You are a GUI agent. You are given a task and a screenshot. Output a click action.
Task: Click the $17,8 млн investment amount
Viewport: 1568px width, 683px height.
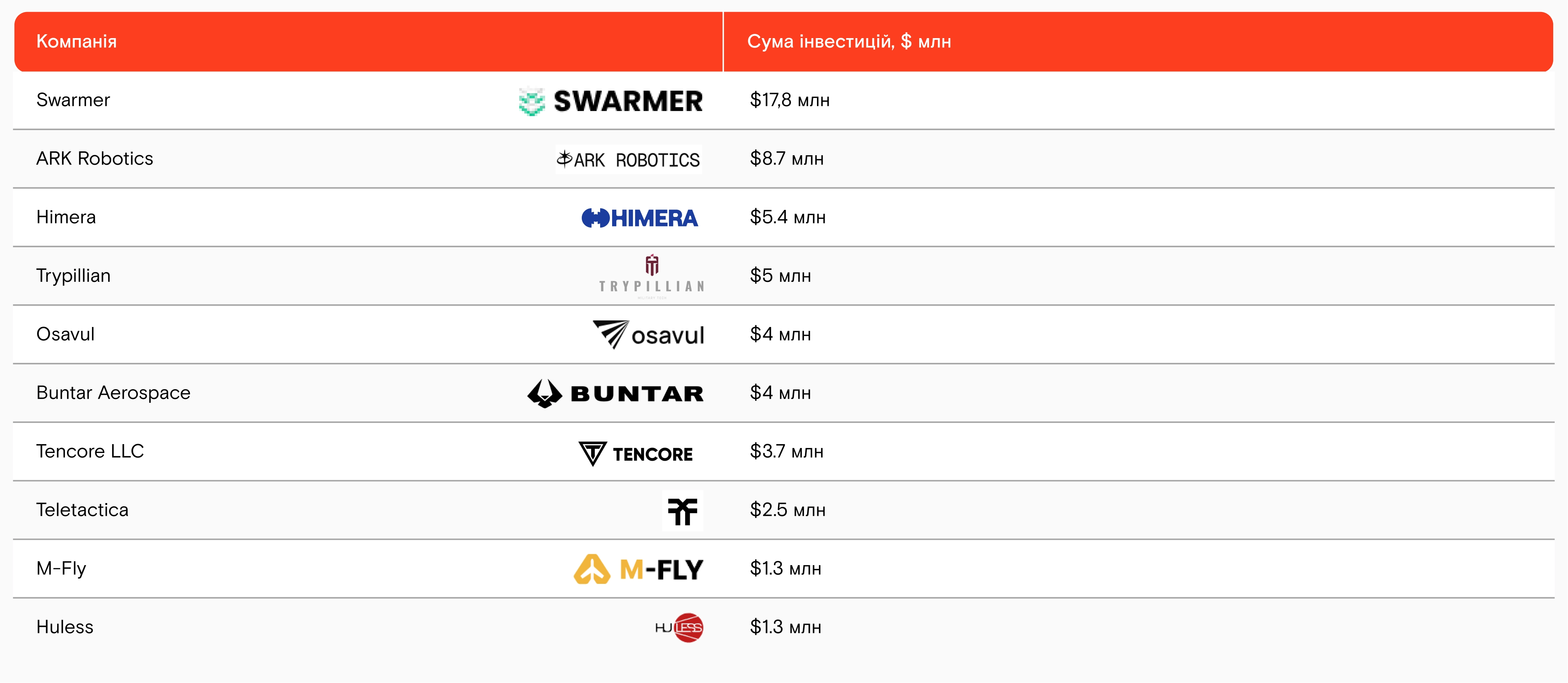click(x=789, y=100)
